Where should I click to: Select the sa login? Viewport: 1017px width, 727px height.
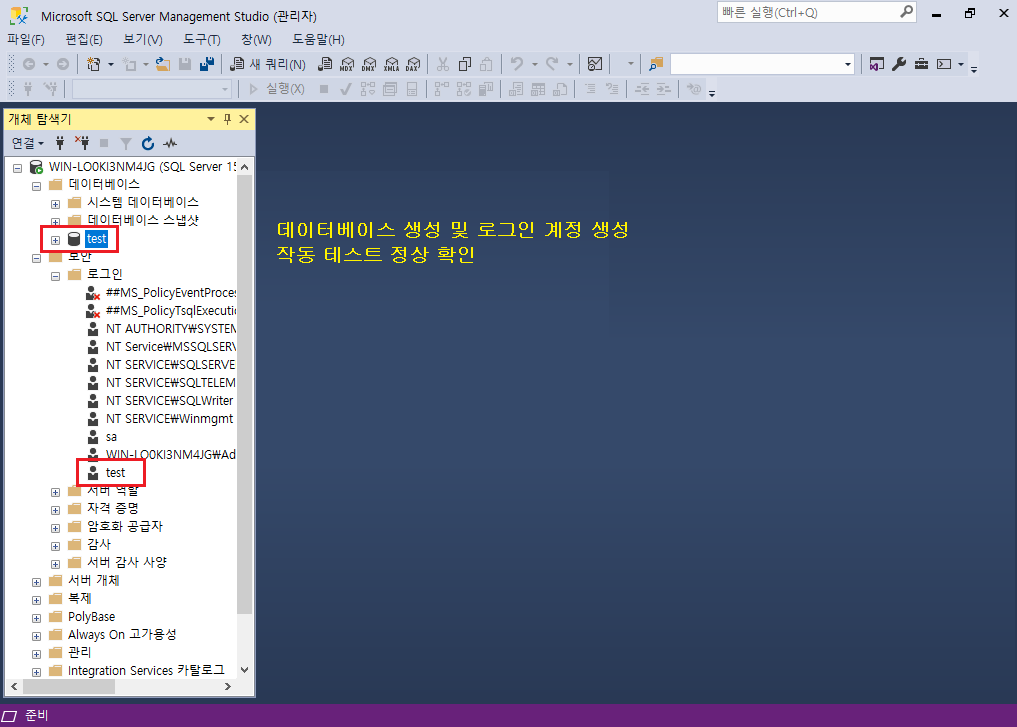coord(111,436)
